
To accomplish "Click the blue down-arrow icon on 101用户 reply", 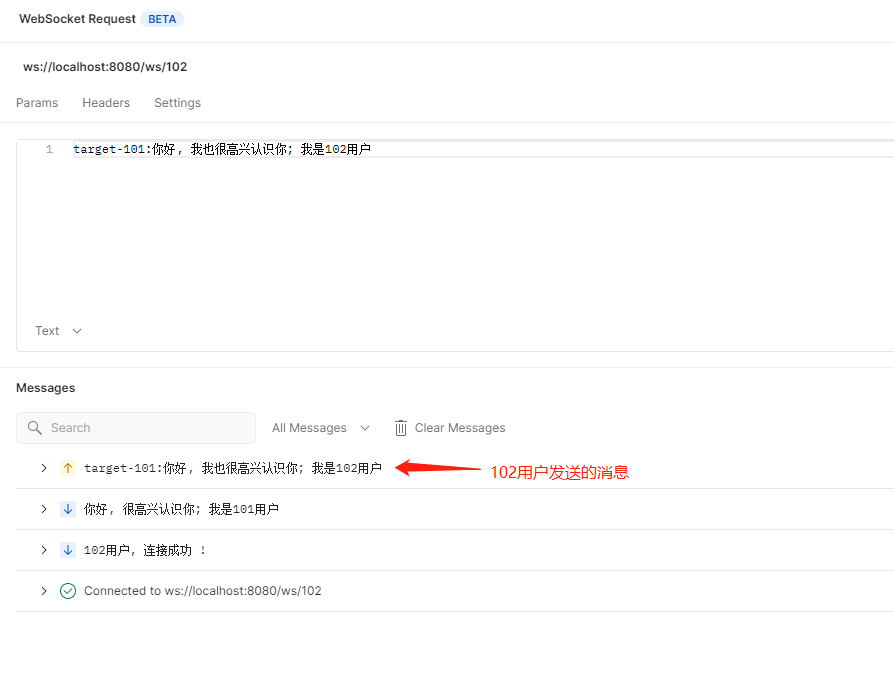I will pos(67,508).
